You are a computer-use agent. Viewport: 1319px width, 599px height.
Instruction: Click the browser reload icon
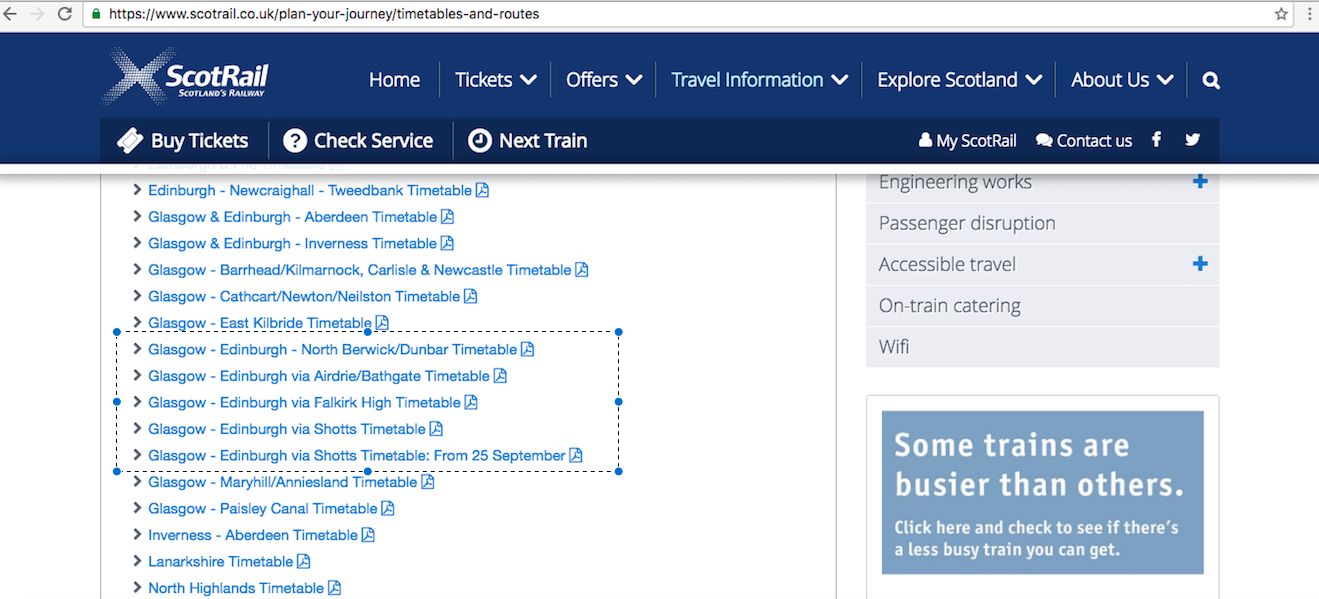(64, 14)
